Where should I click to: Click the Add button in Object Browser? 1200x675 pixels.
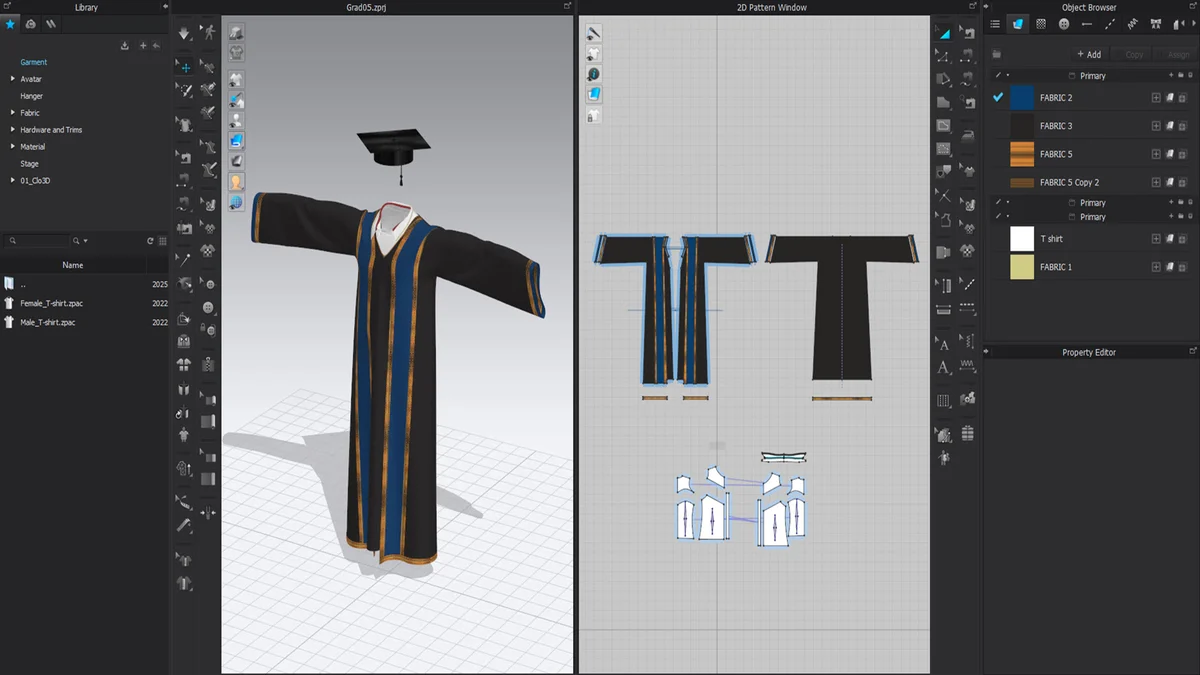(1089, 54)
